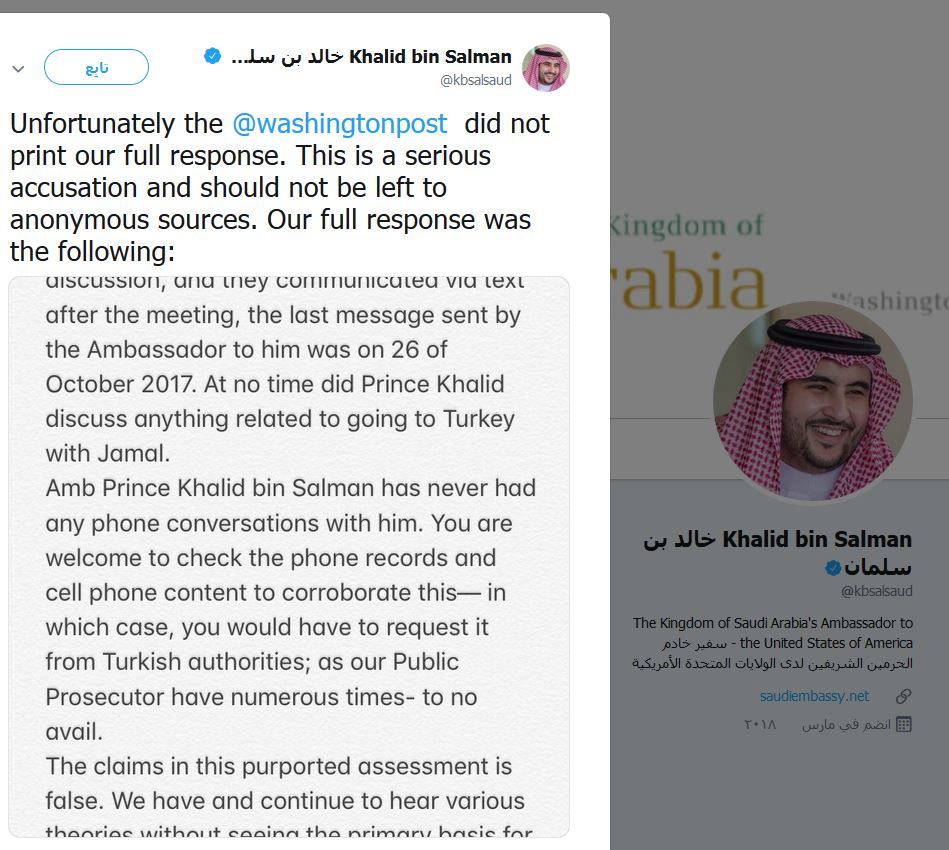Click @kbsalsaud handle below tweet author name
The height and width of the screenshot is (850, 949).
click(x=476, y=80)
